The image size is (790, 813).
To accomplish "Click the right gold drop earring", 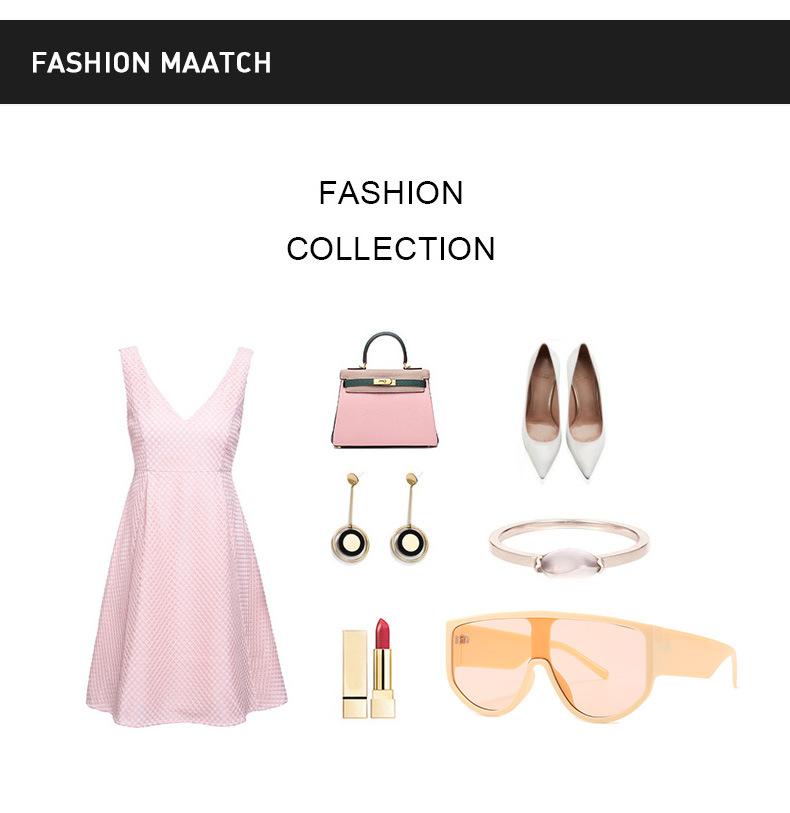I will 410,518.
